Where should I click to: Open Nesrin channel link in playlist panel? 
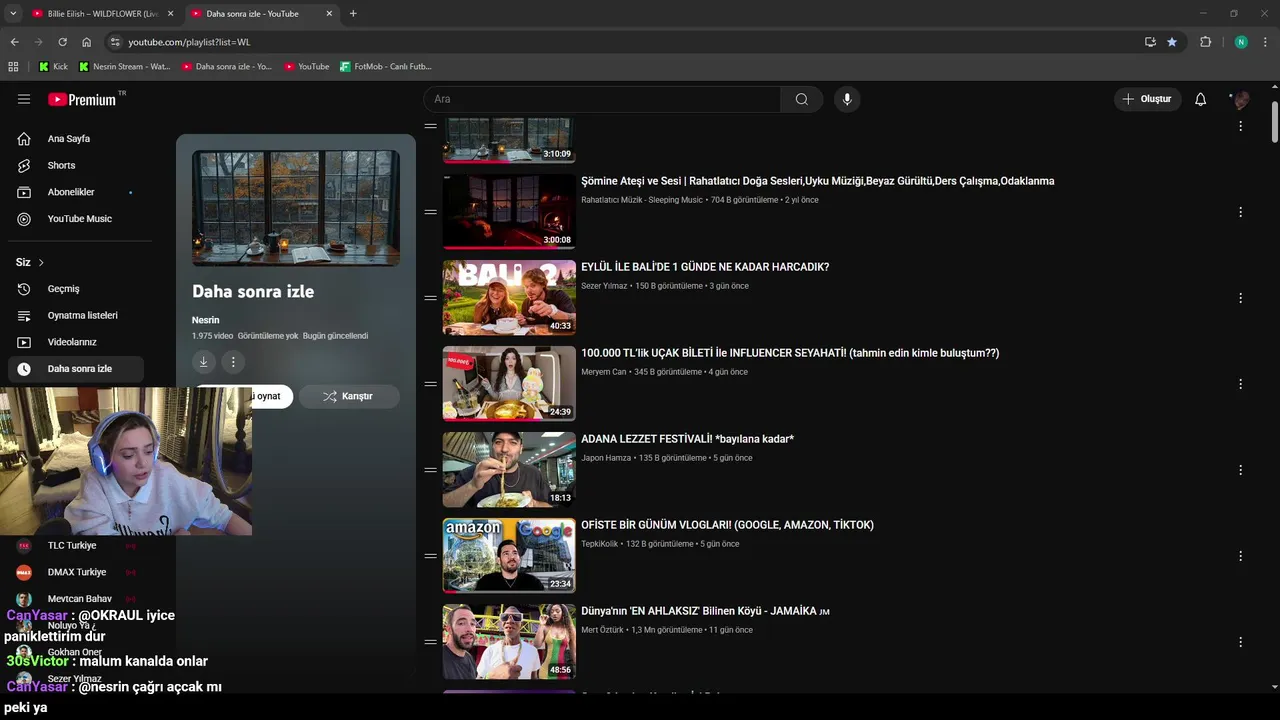[205, 320]
